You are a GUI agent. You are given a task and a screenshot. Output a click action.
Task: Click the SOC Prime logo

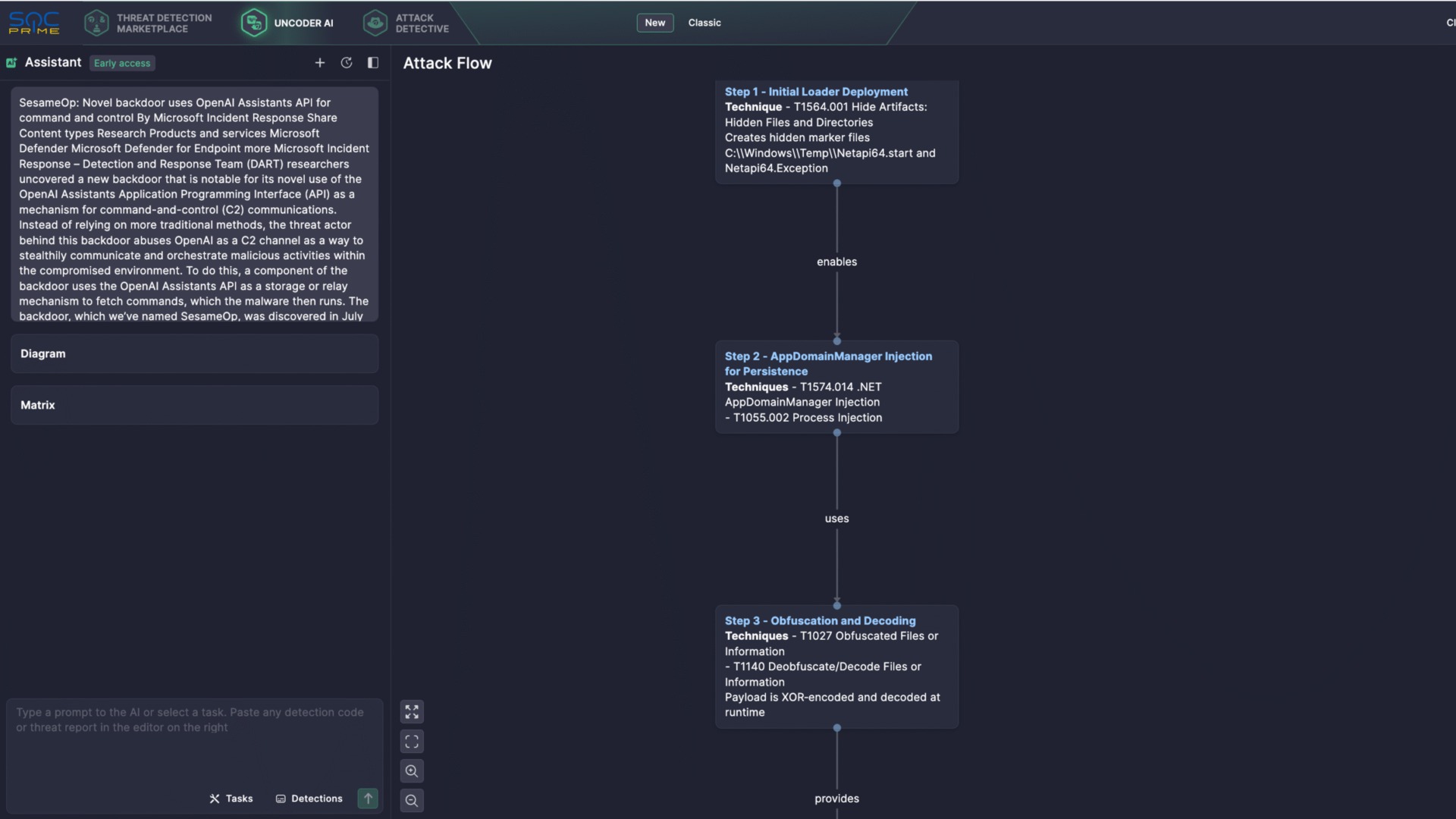click(34, 23)
